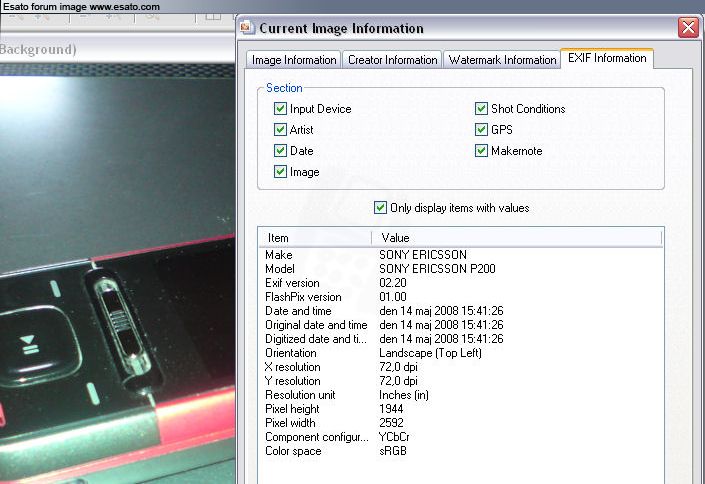The image size is (705, 484).
Task: Click the SONY ERICSSON P200 value
Action: point(437,269)
